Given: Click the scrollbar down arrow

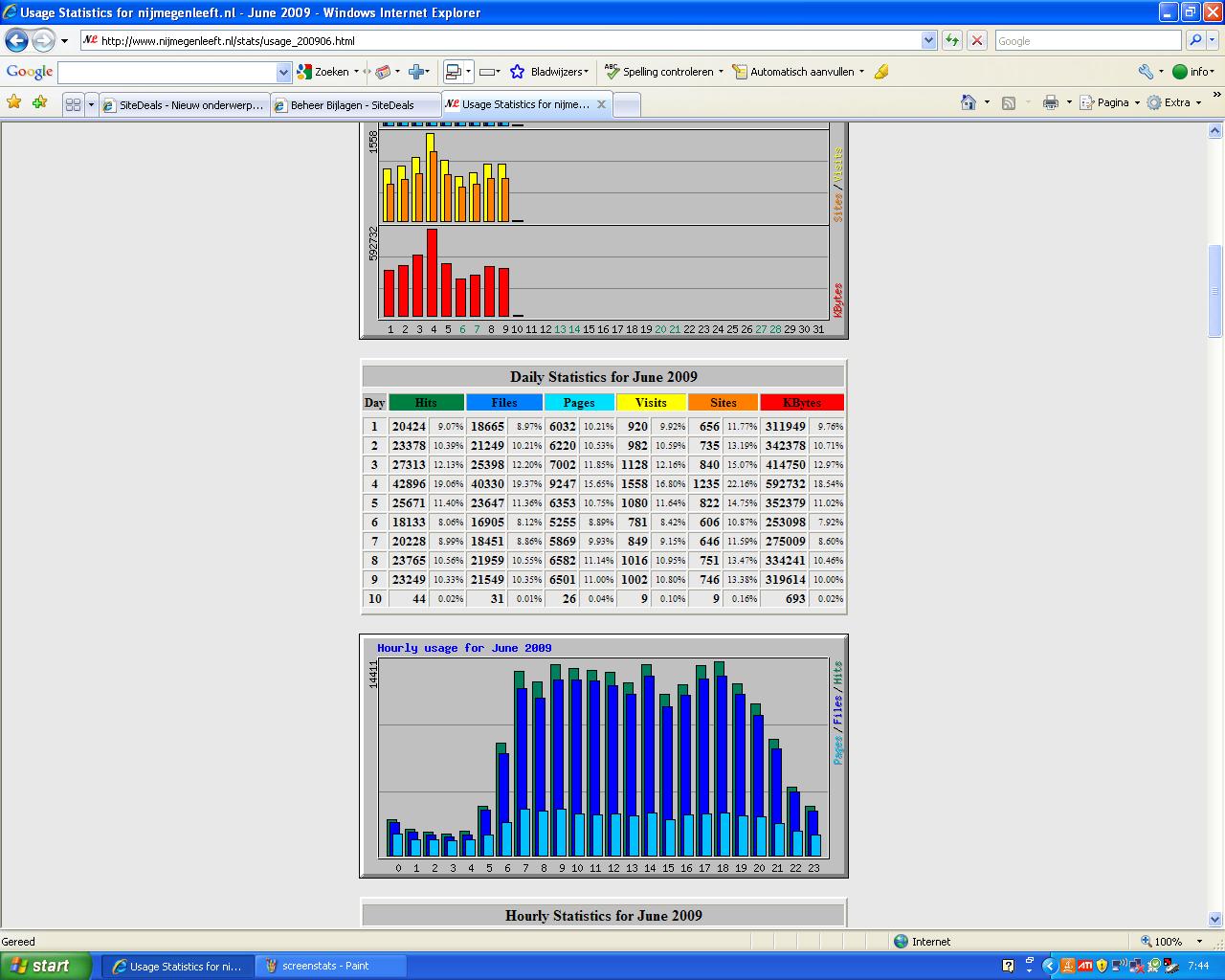Looking at the screenshot, I should click(x=1215, y=919).
